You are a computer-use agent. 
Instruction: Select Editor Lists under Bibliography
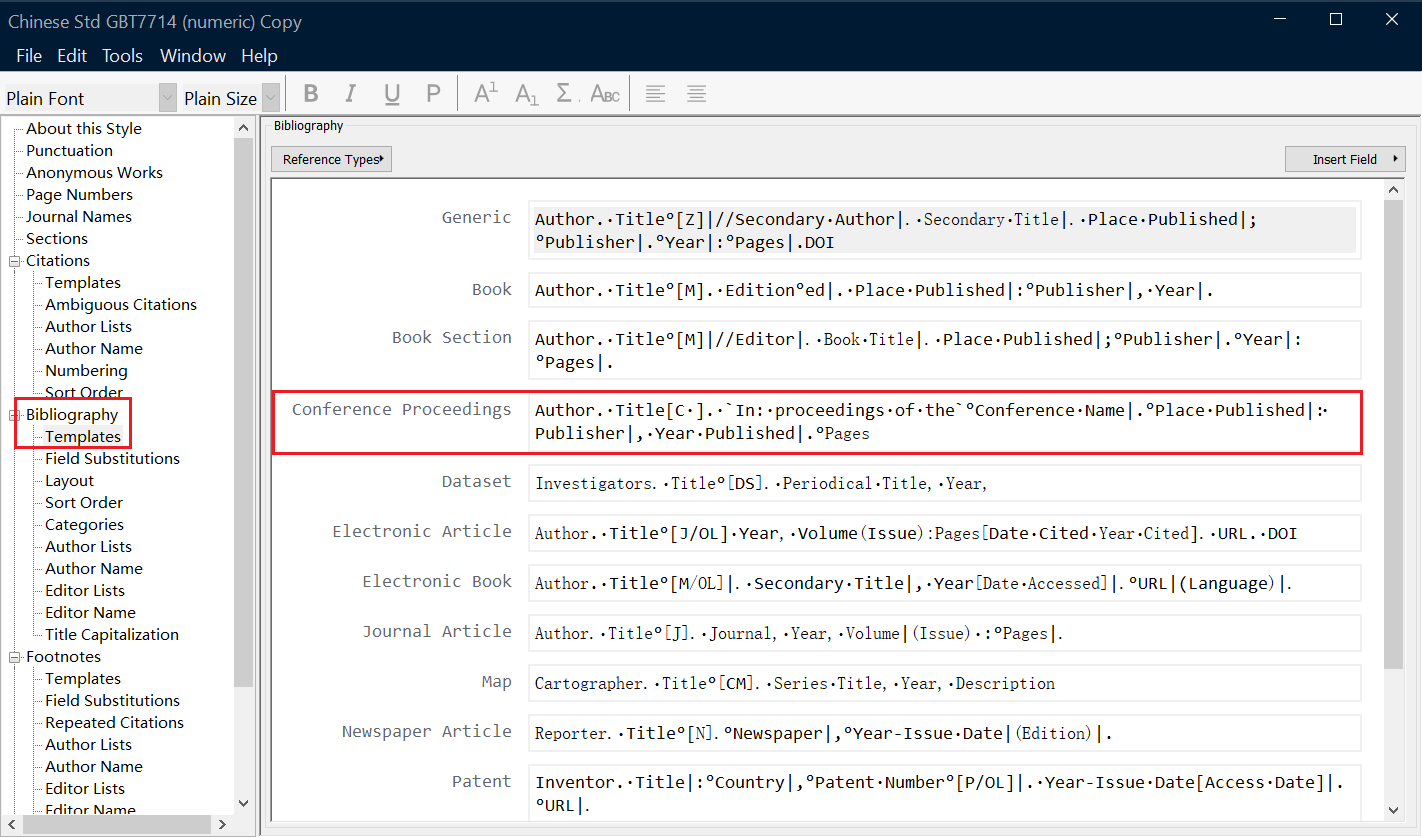(85, 591)
